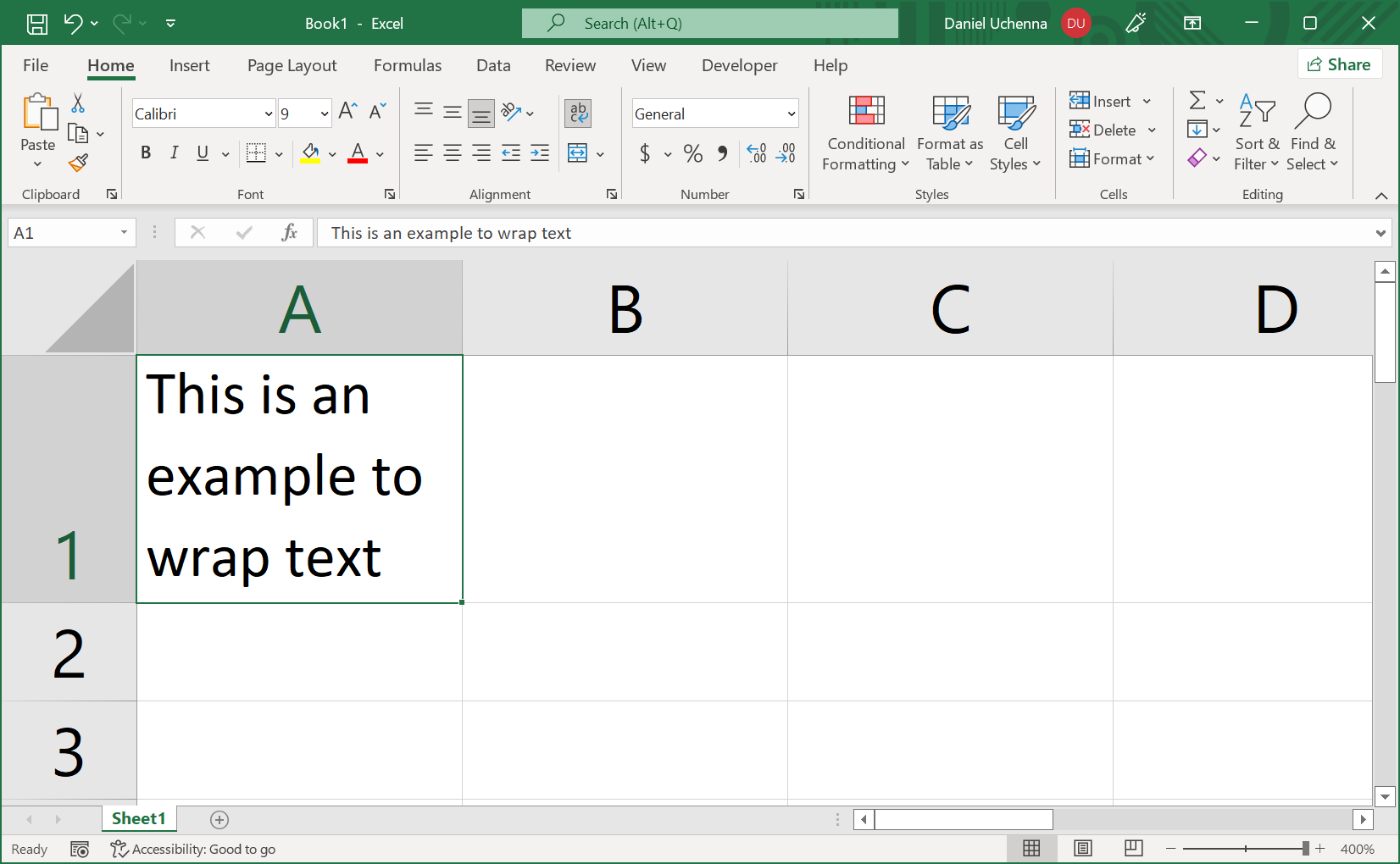Select the Increase Indent icon
1400x864 pixels.
539,153
